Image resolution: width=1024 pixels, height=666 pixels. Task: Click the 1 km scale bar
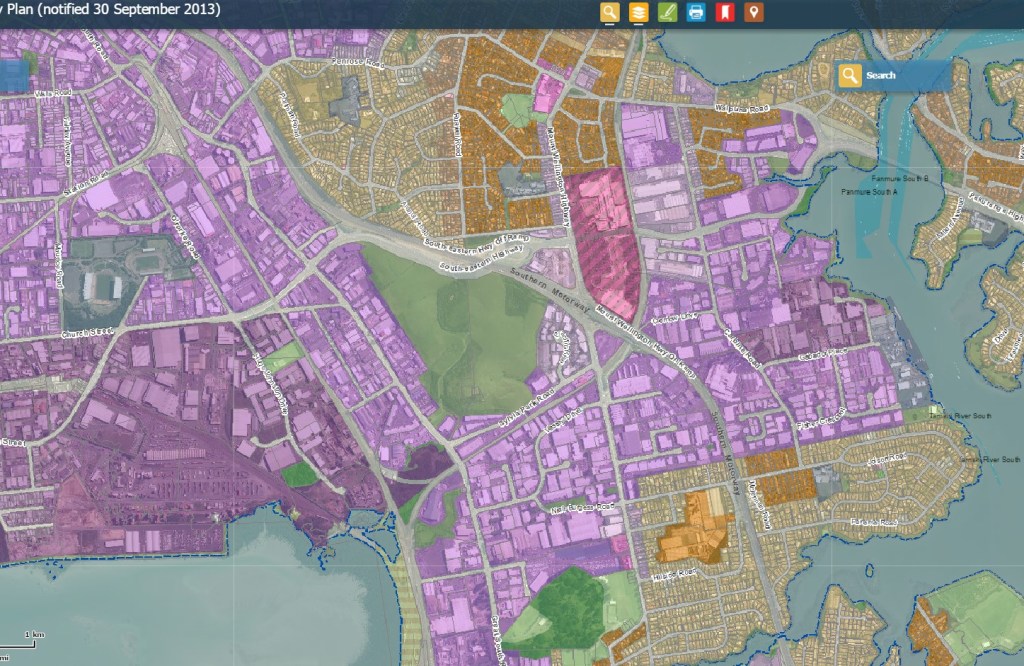pyautogui.click(x=32, y=637)
